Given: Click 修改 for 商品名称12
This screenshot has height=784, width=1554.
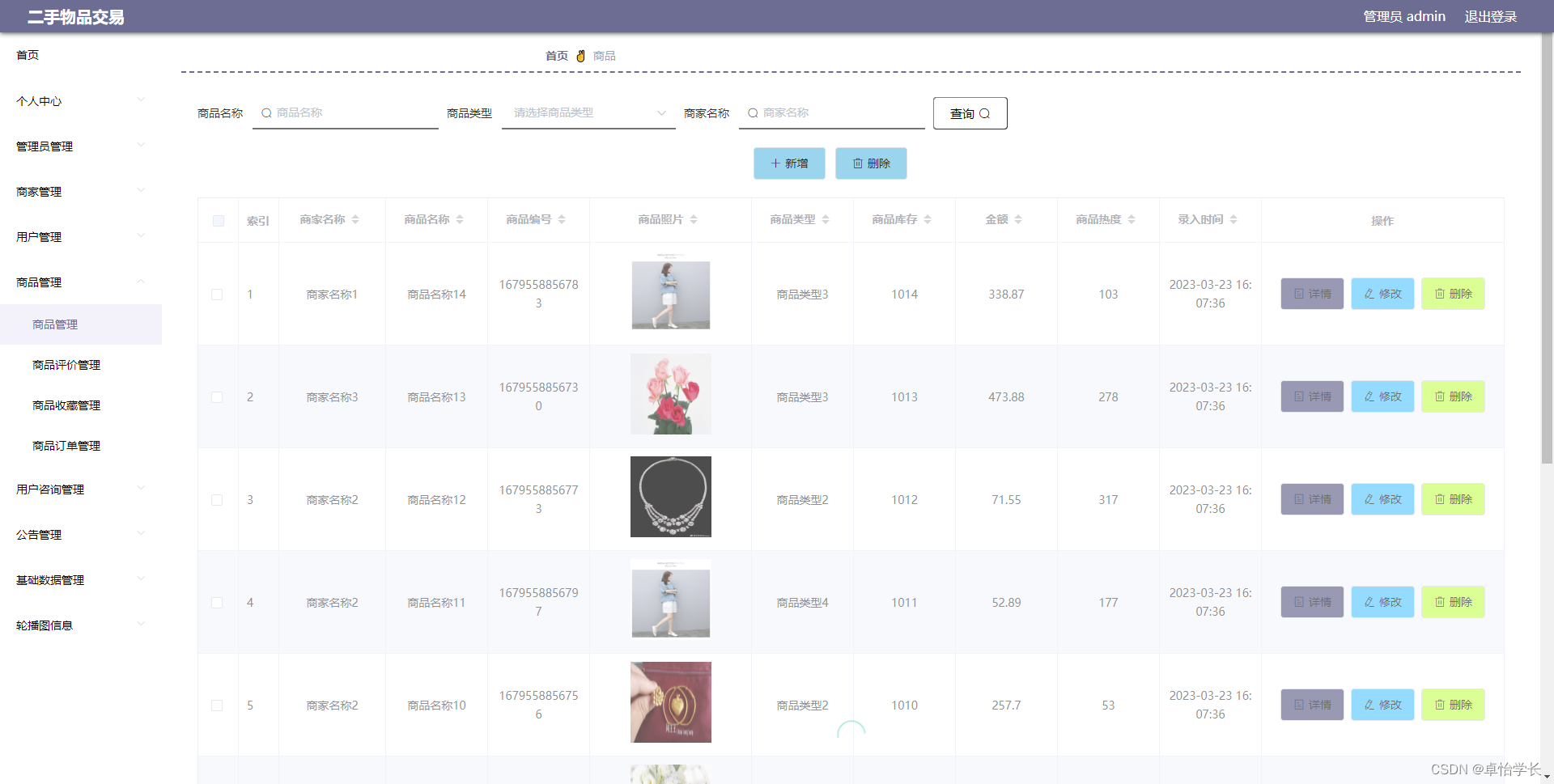Looking at the screenshot, I should tap(1382, 499).
